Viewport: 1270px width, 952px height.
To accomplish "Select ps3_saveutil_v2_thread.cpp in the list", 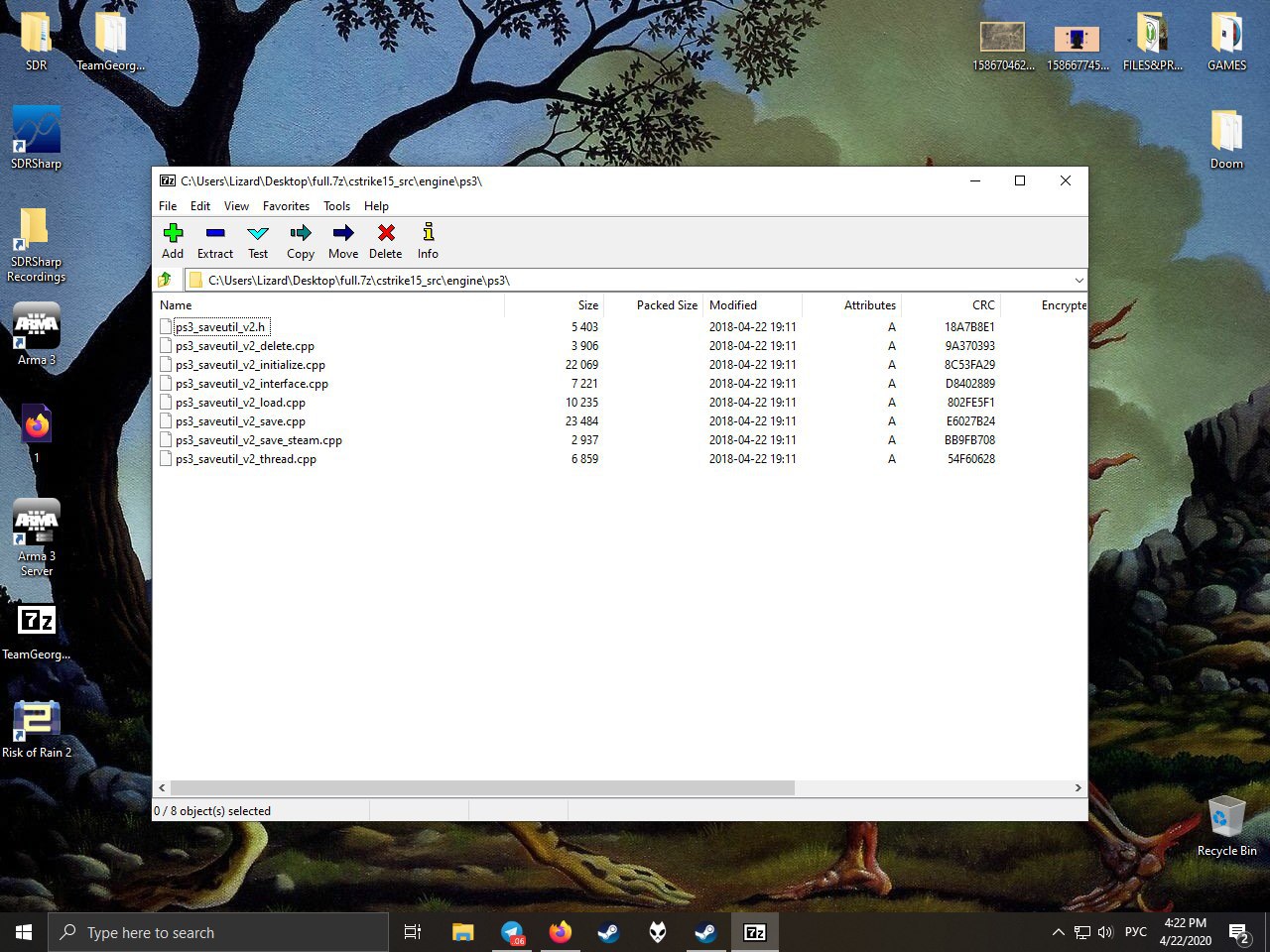I will 246,459.
